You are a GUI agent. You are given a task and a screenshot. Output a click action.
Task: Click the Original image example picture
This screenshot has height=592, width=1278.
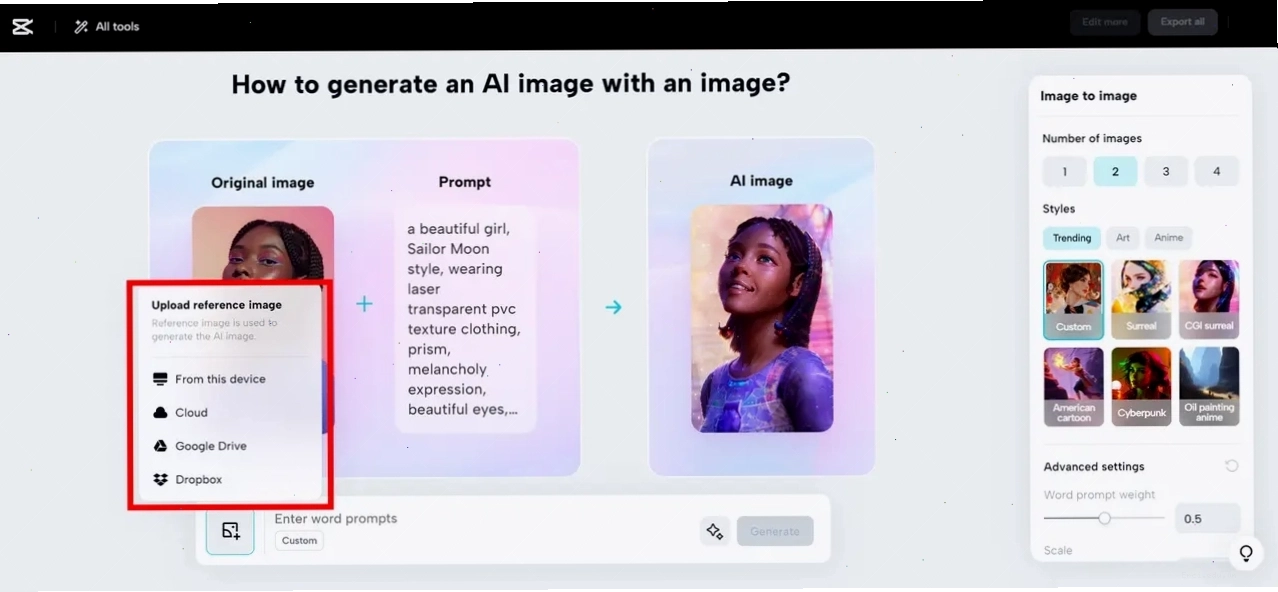pos(263,244)
